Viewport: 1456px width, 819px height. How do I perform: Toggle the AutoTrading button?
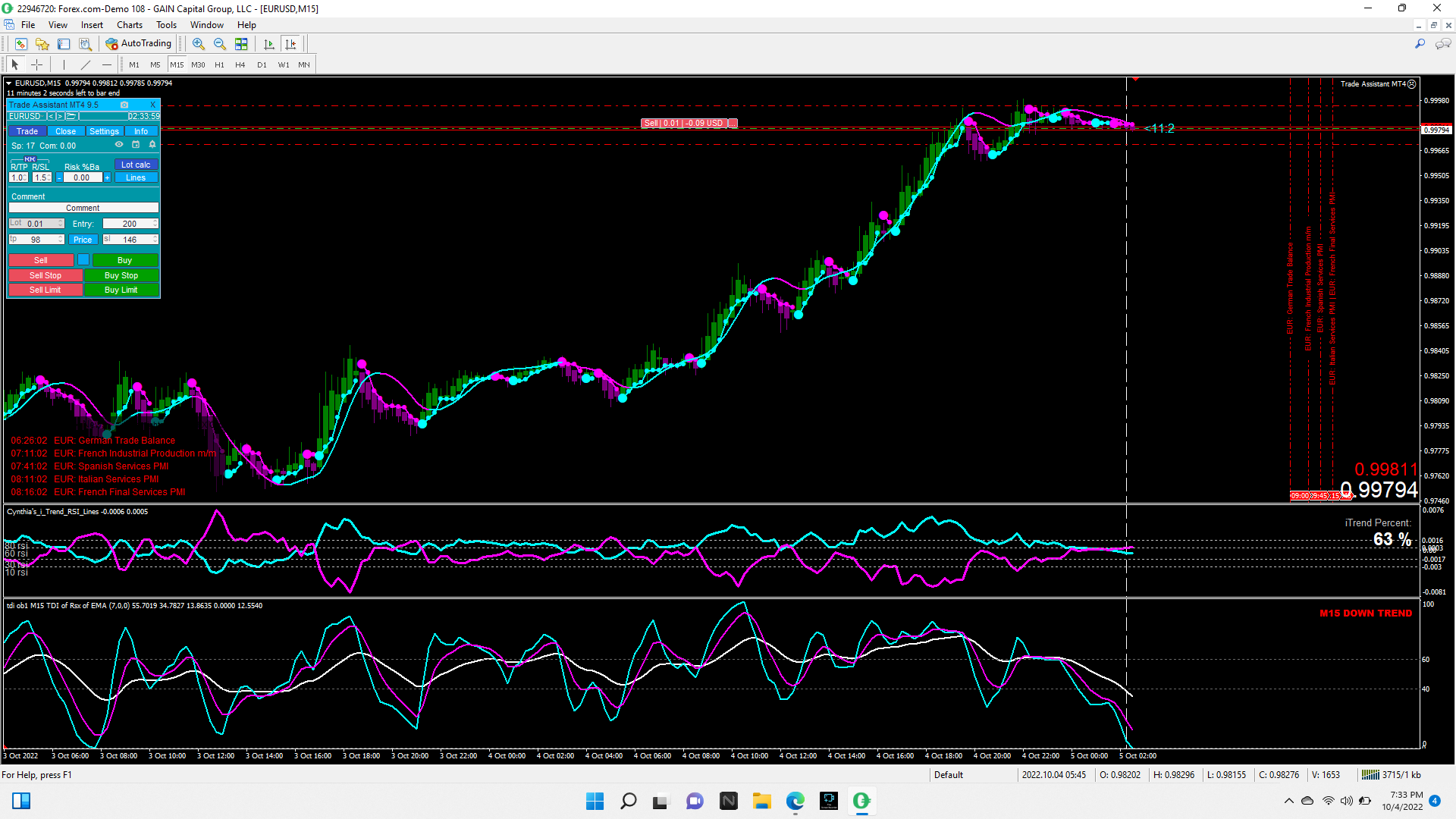tap(139, 44)
